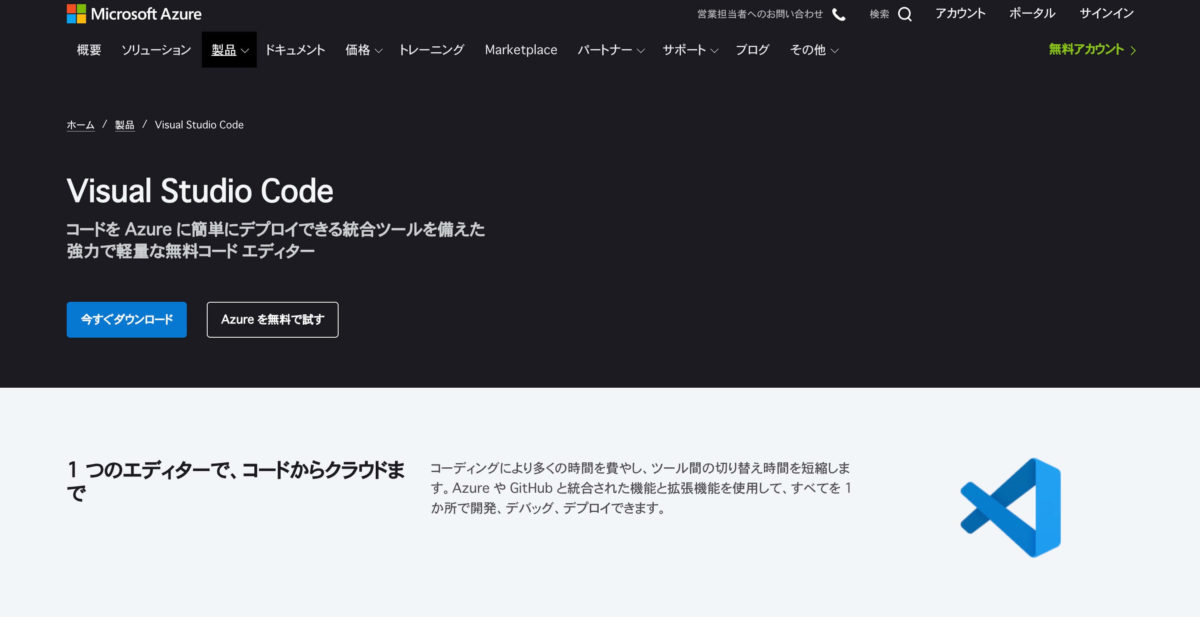Open the ポータル link

pyautogui.click(x=1032, y=14)
